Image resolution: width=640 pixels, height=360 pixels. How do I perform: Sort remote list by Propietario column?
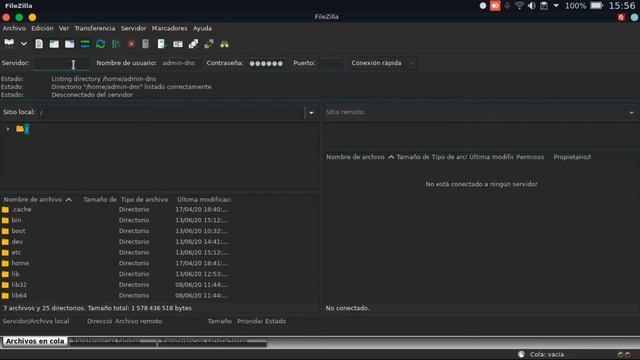(572, 157)
